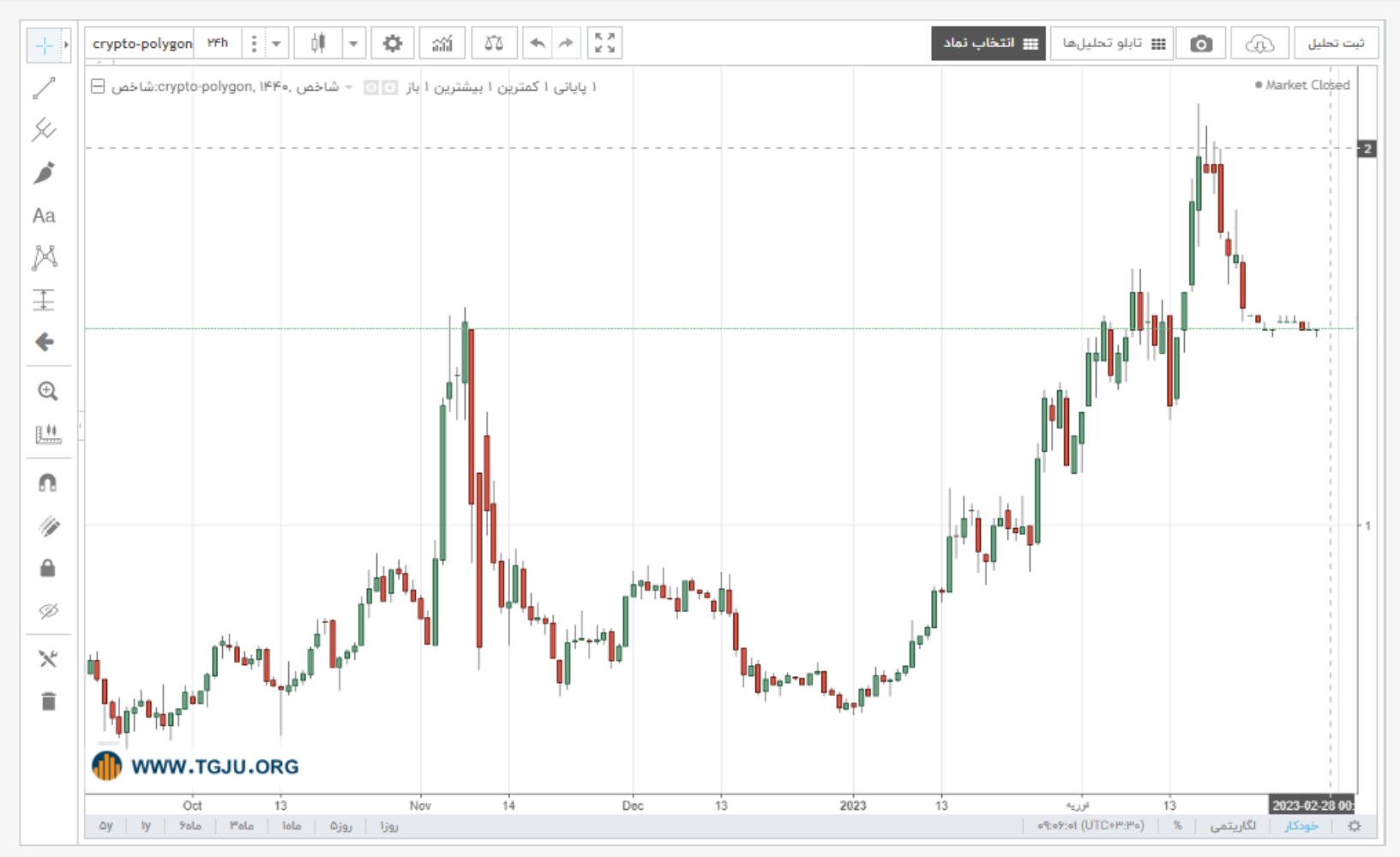Open chart settings gear in top toolbar
1400x857 pixels.
coord(393,43)
